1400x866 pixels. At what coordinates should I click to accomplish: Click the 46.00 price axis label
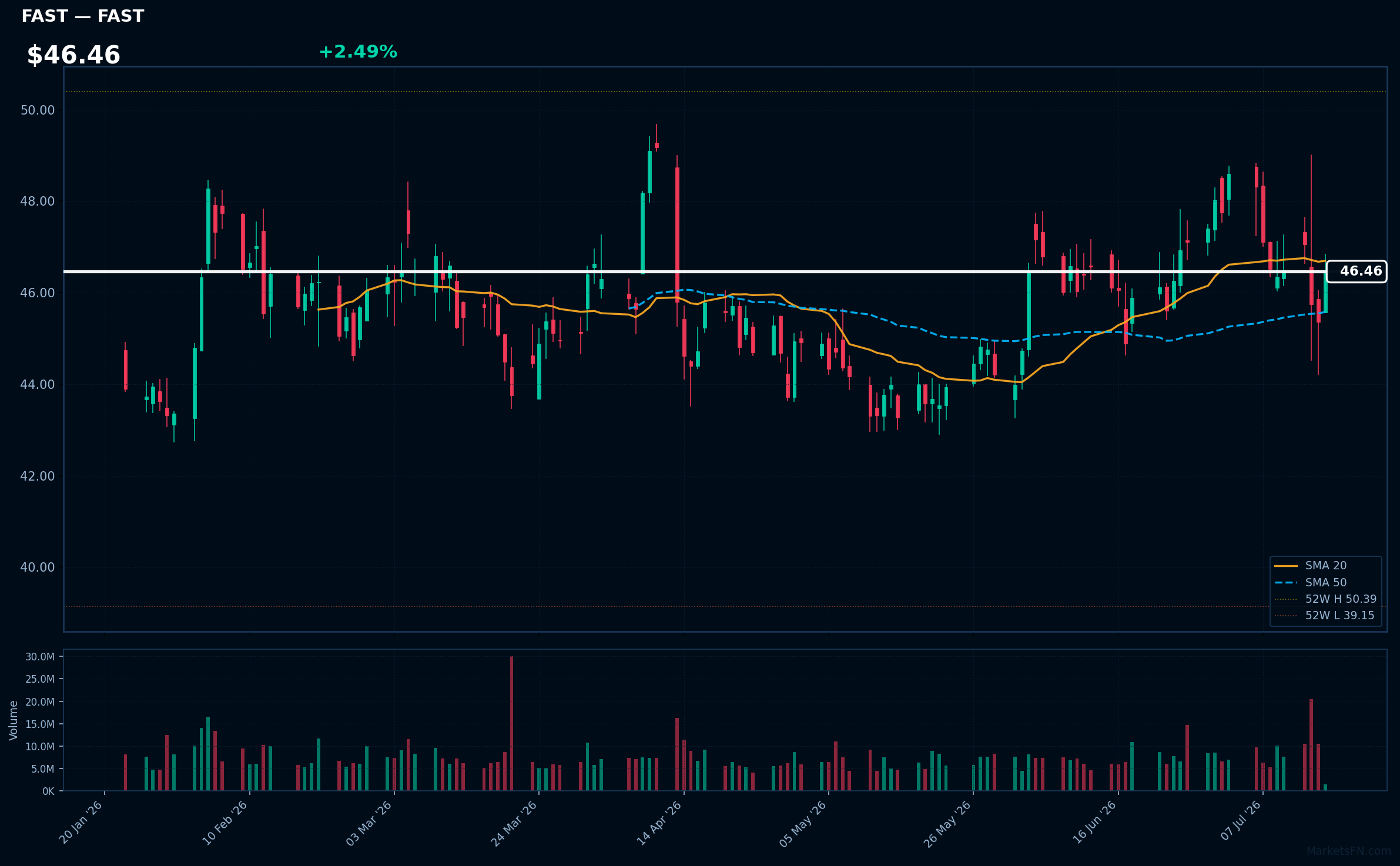click(38, 293)
